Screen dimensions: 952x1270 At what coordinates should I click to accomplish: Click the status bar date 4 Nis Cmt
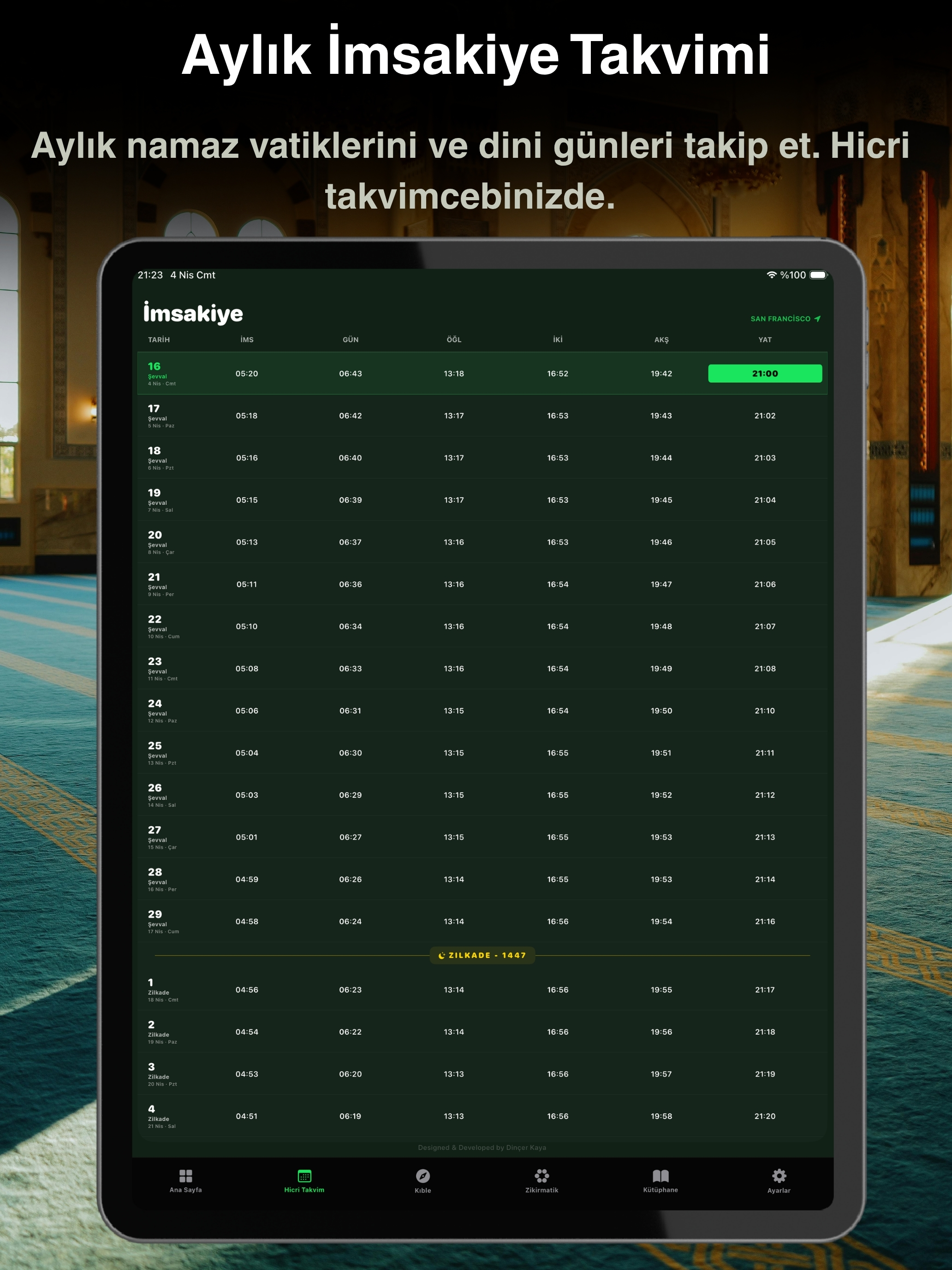pyautogui.click(x=193, y=275)
